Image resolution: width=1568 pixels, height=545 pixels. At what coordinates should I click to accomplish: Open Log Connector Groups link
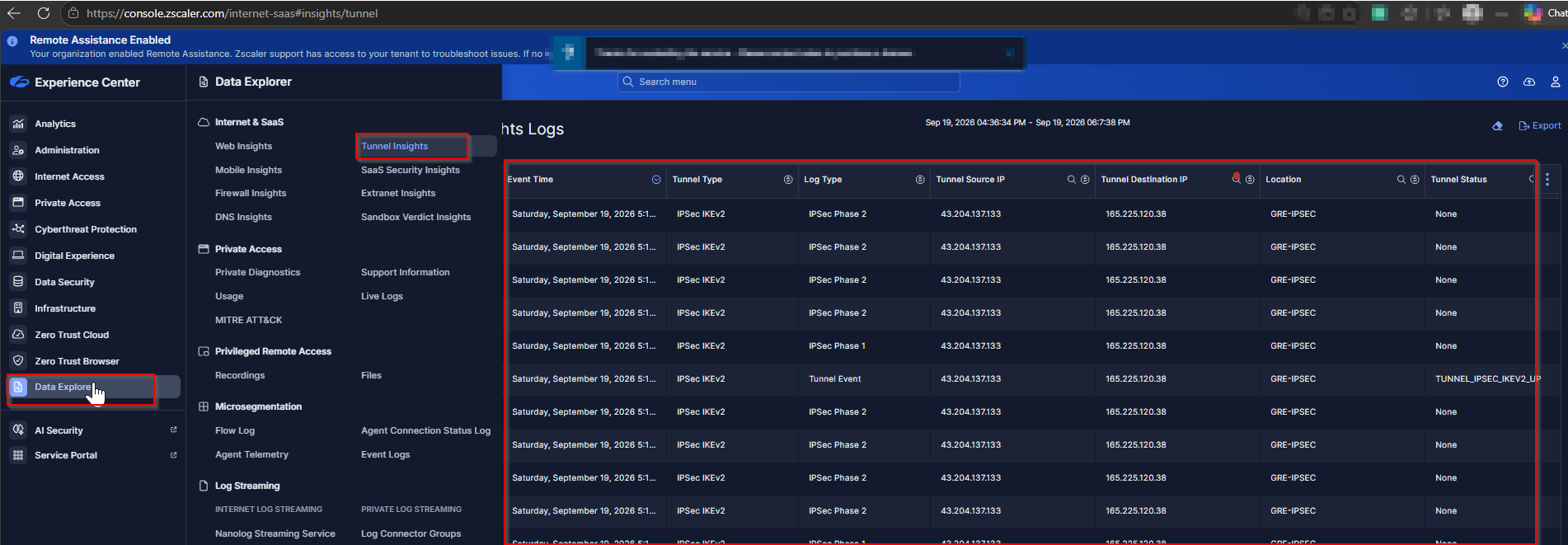click(411, 533)
